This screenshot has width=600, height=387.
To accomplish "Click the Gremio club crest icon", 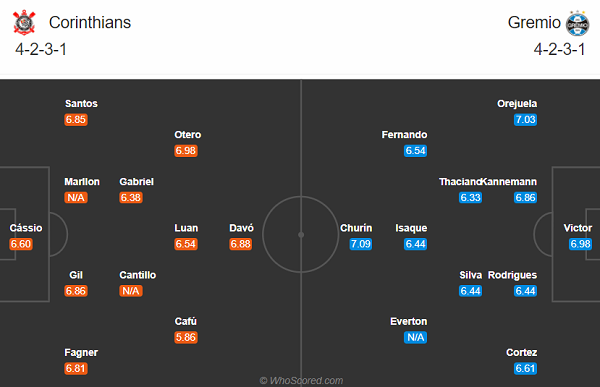I will [x=577, y=23].
